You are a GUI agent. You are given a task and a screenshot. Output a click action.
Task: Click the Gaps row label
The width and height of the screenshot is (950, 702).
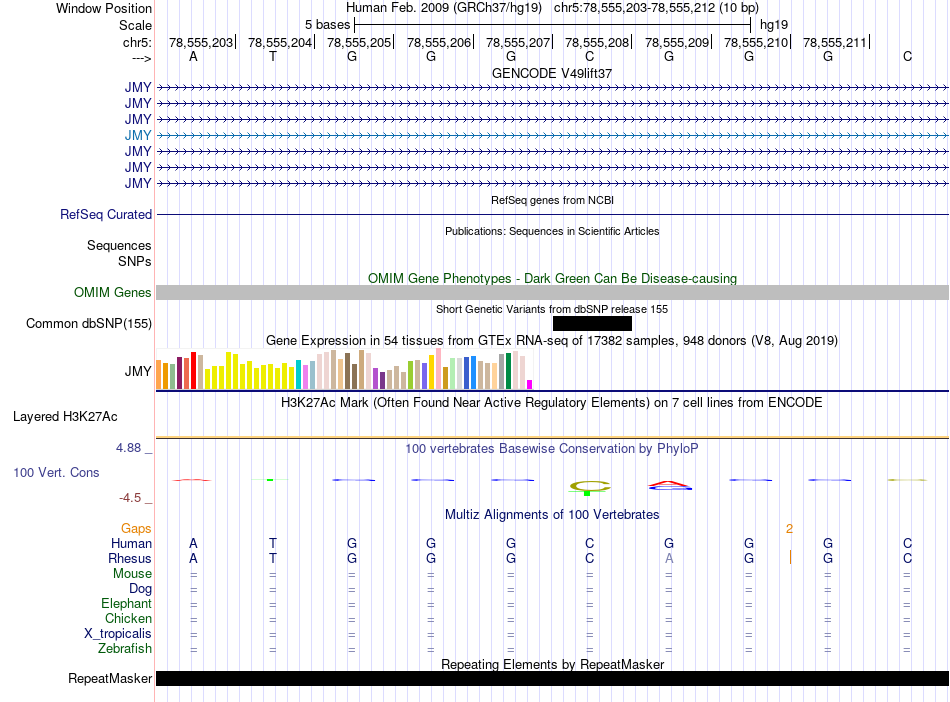(x=136, y=529)
